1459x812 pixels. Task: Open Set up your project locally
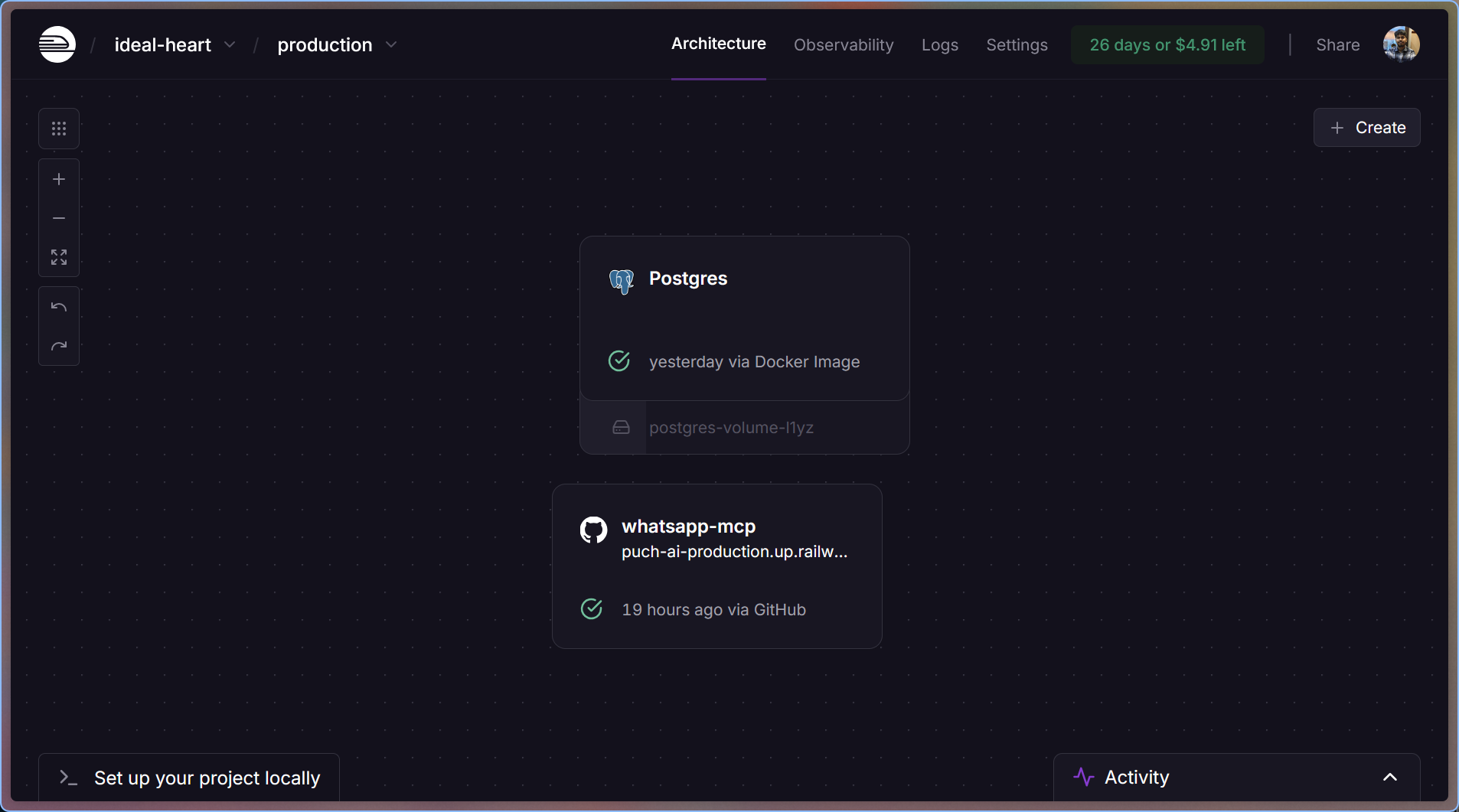[x=189, y=778]
